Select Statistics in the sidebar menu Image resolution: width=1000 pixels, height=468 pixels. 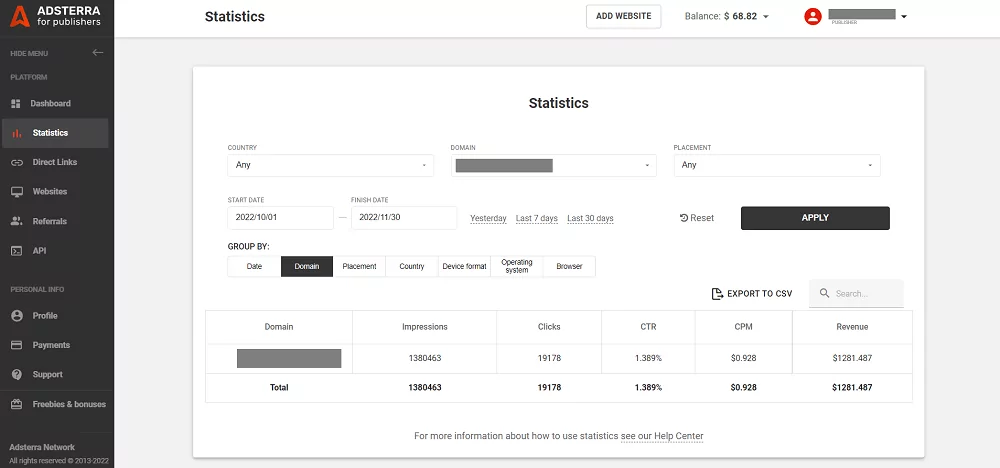coord(50,133)
